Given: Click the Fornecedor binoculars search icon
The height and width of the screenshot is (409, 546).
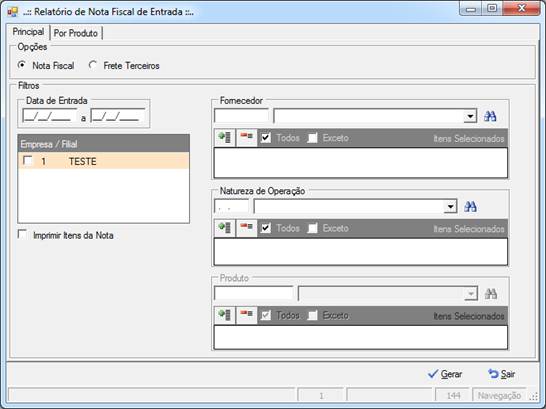Looking at the screenshot, I should click(490, 116).
